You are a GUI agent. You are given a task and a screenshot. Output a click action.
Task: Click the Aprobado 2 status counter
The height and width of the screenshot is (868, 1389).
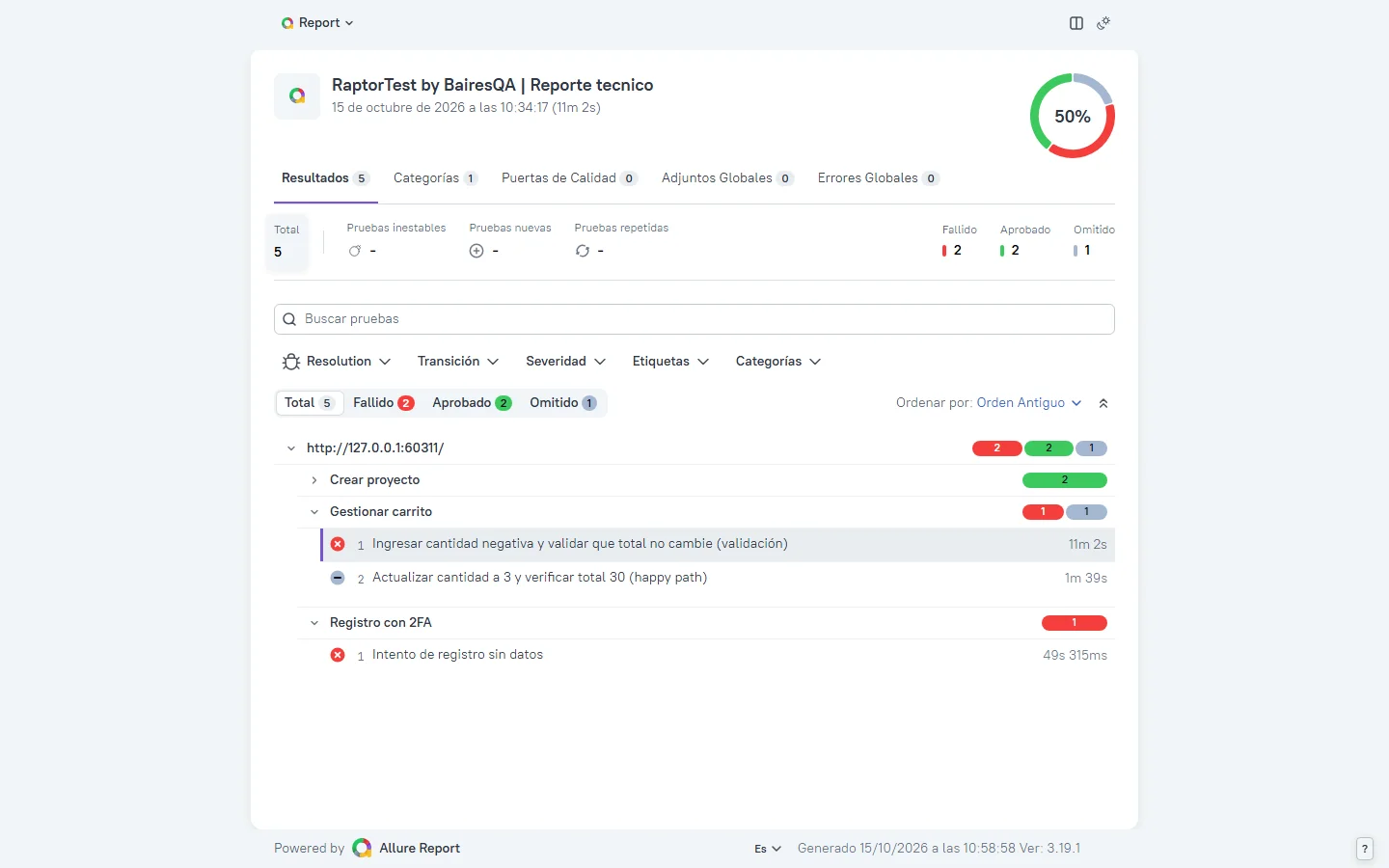pos(1024,241)
